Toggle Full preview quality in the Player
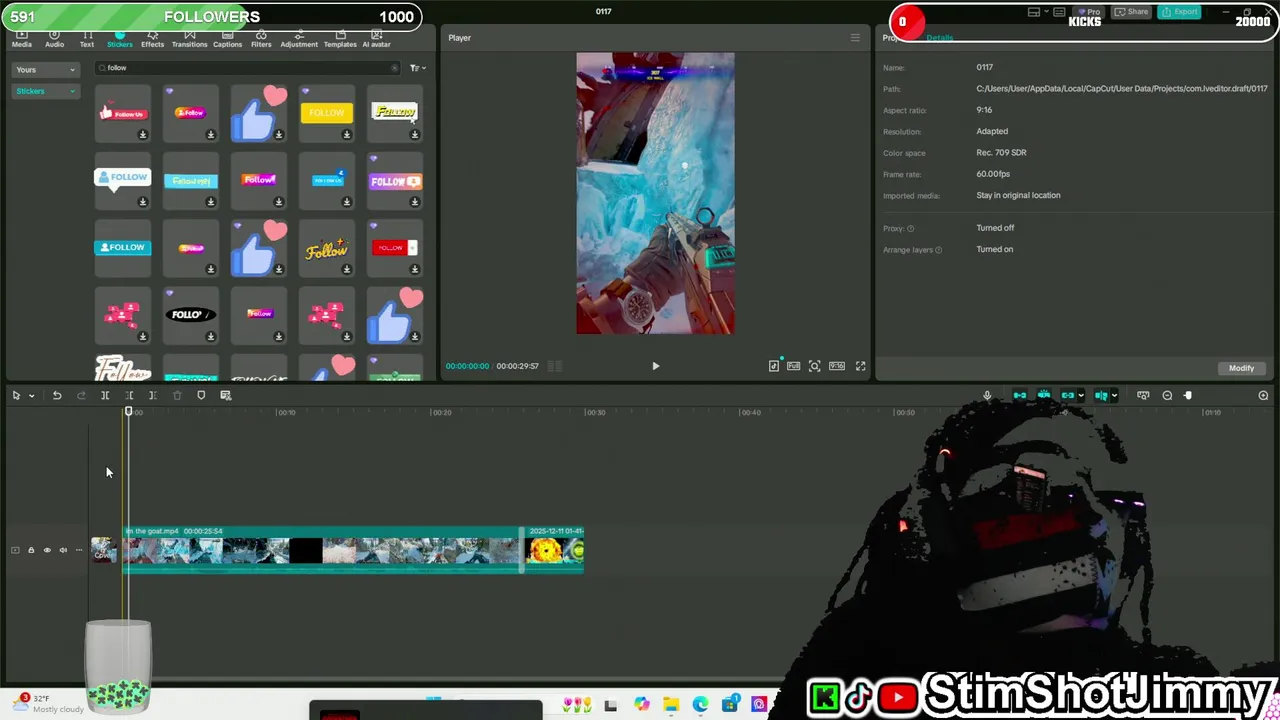The height and width of the screenshot is (720, 1280). tap(794, 366)
